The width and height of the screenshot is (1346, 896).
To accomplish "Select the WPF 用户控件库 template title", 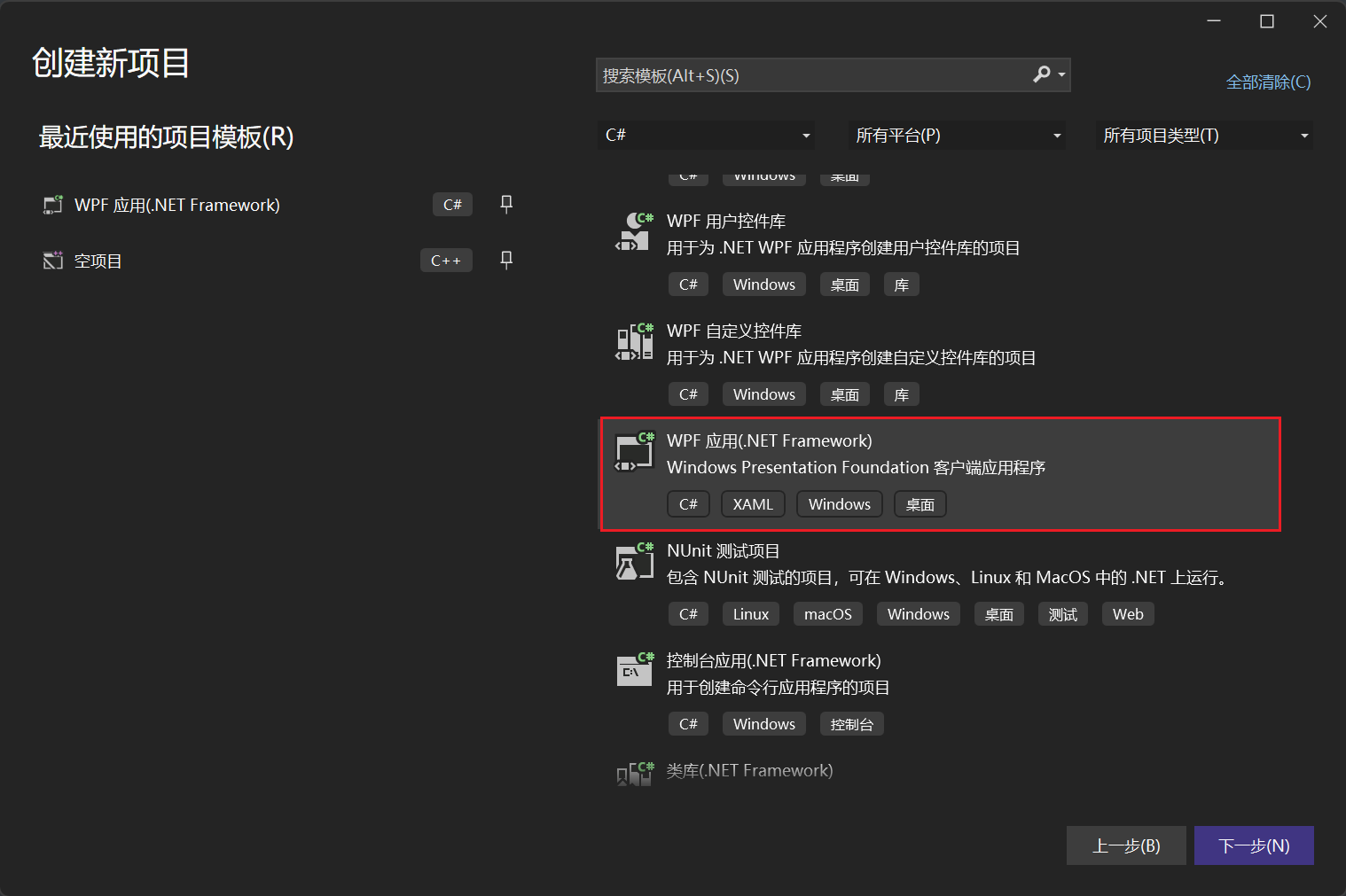I will pyautogui.click(x=726, y=221).
